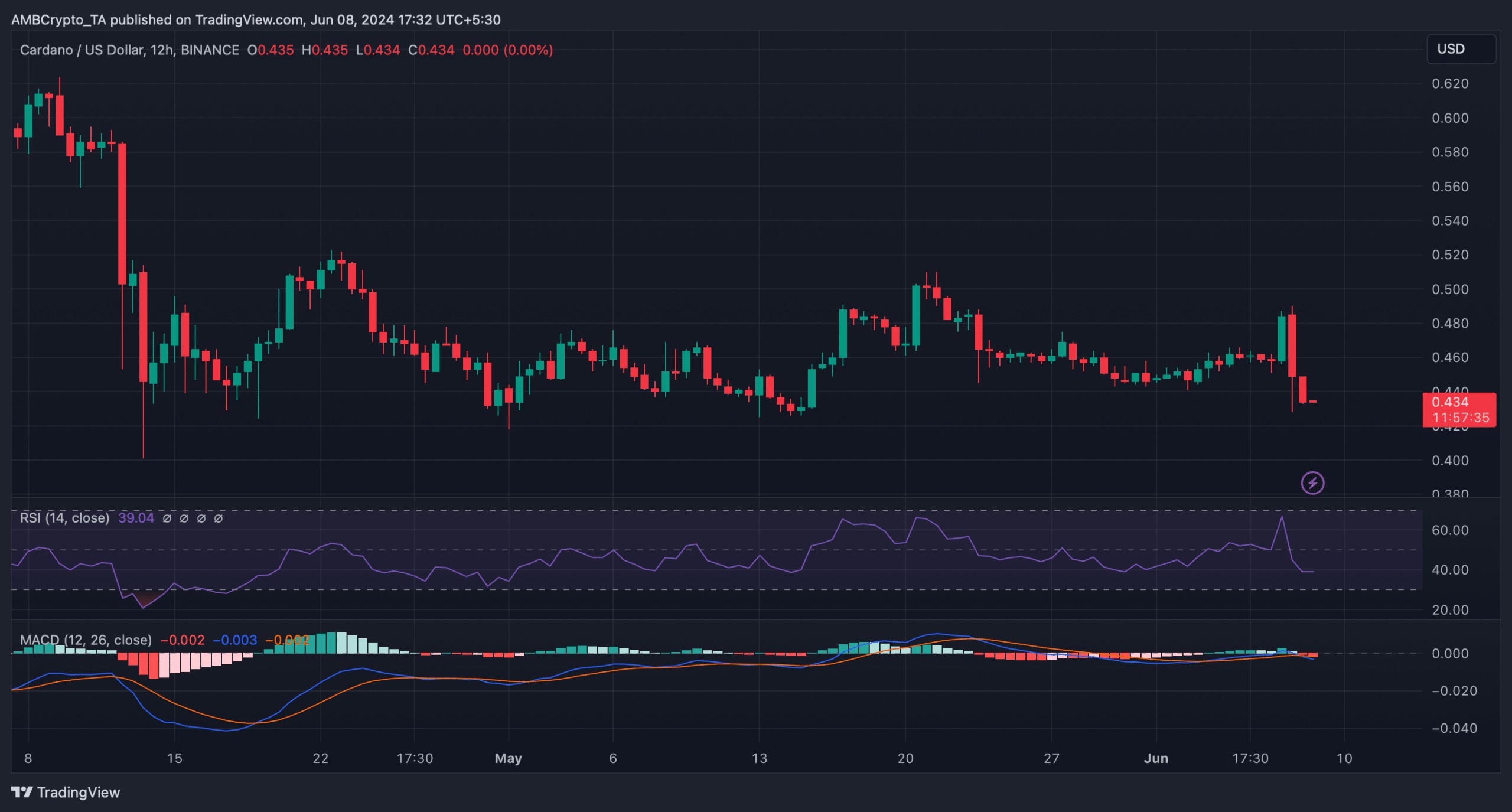Click the '22' date on time axis

pos(320,758)
